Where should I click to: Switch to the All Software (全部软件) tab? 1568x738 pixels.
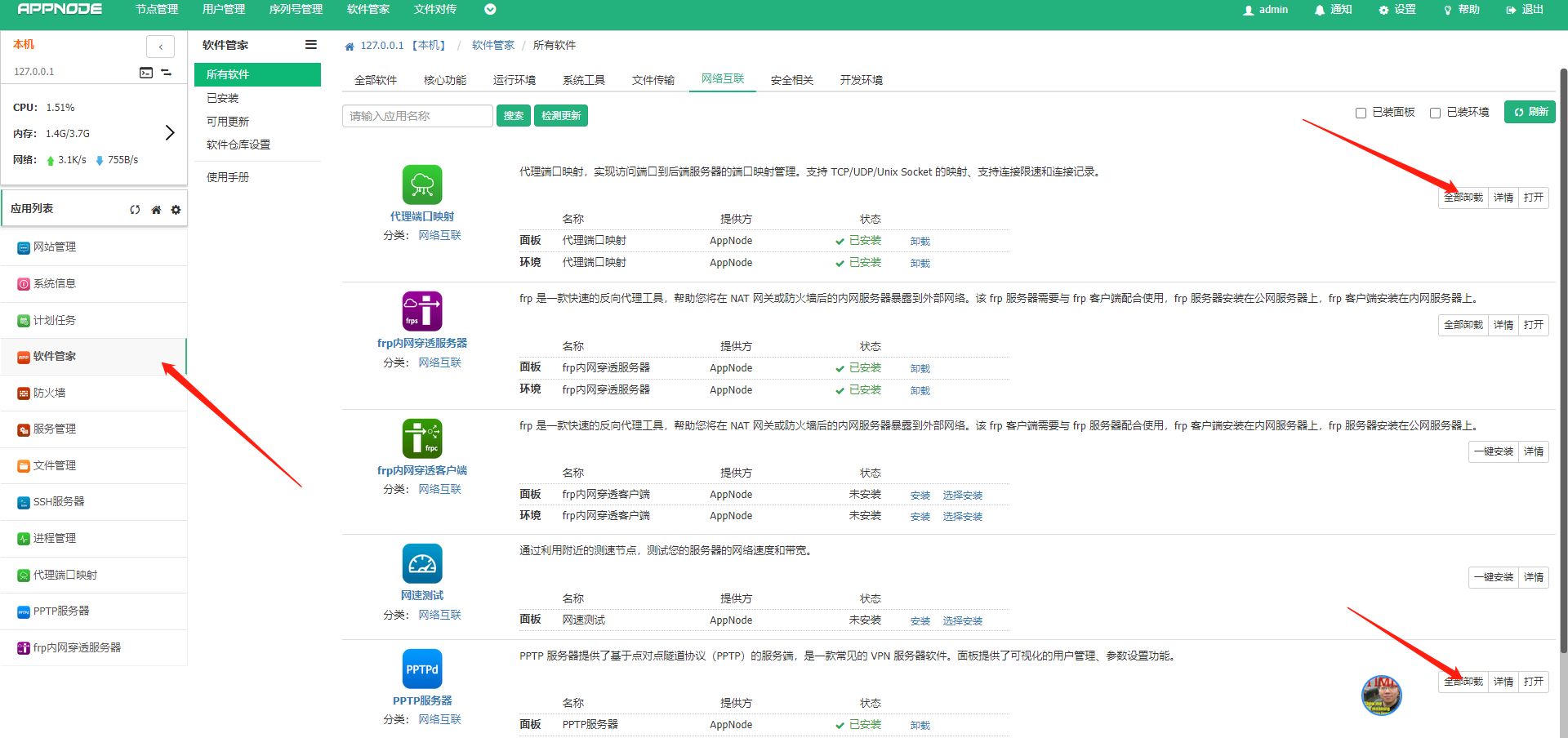pyautogui.click(x=376, y=80)
